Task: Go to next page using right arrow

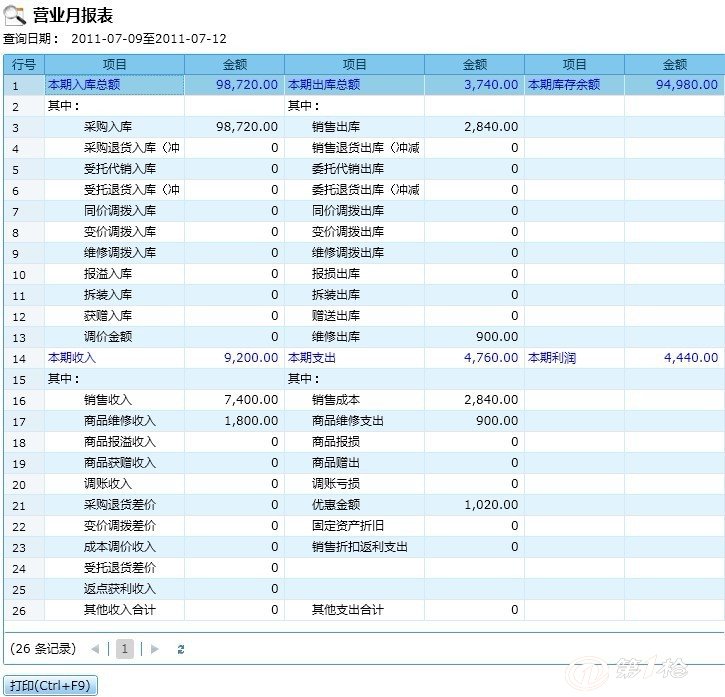Action: tap(154, 649)
